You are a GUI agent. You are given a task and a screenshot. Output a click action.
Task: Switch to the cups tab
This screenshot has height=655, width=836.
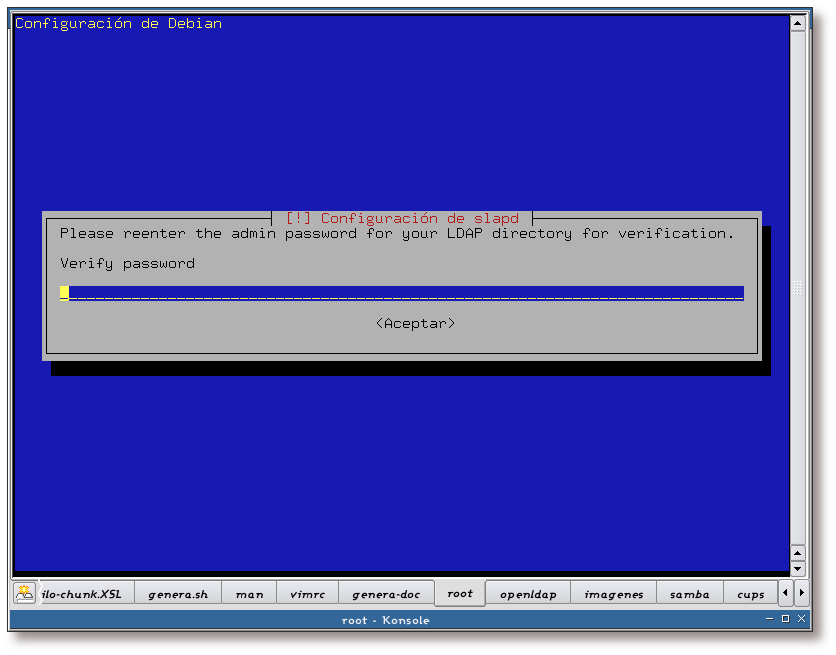pos(750,594)
